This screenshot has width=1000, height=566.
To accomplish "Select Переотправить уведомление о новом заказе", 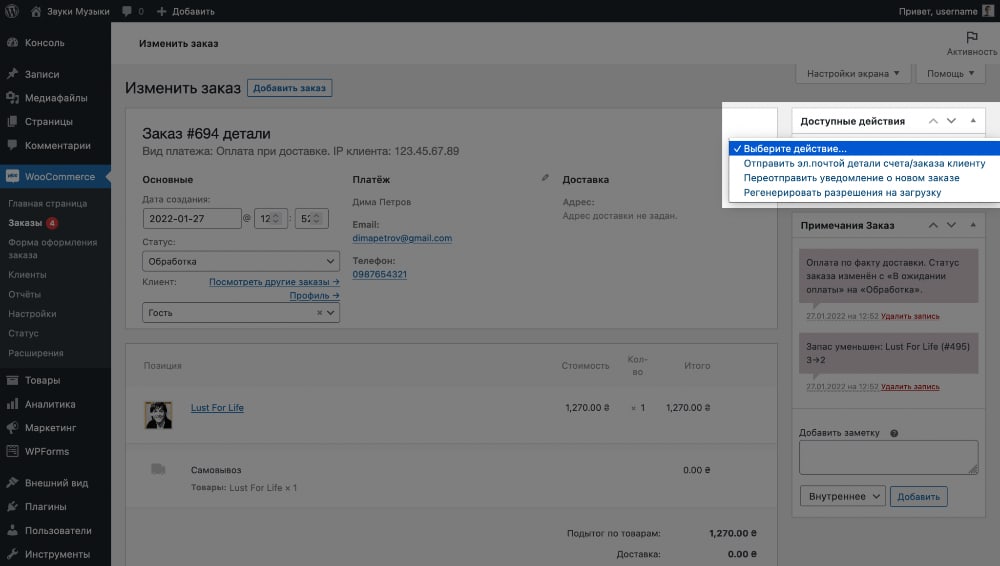I will (x=864, y=178).
